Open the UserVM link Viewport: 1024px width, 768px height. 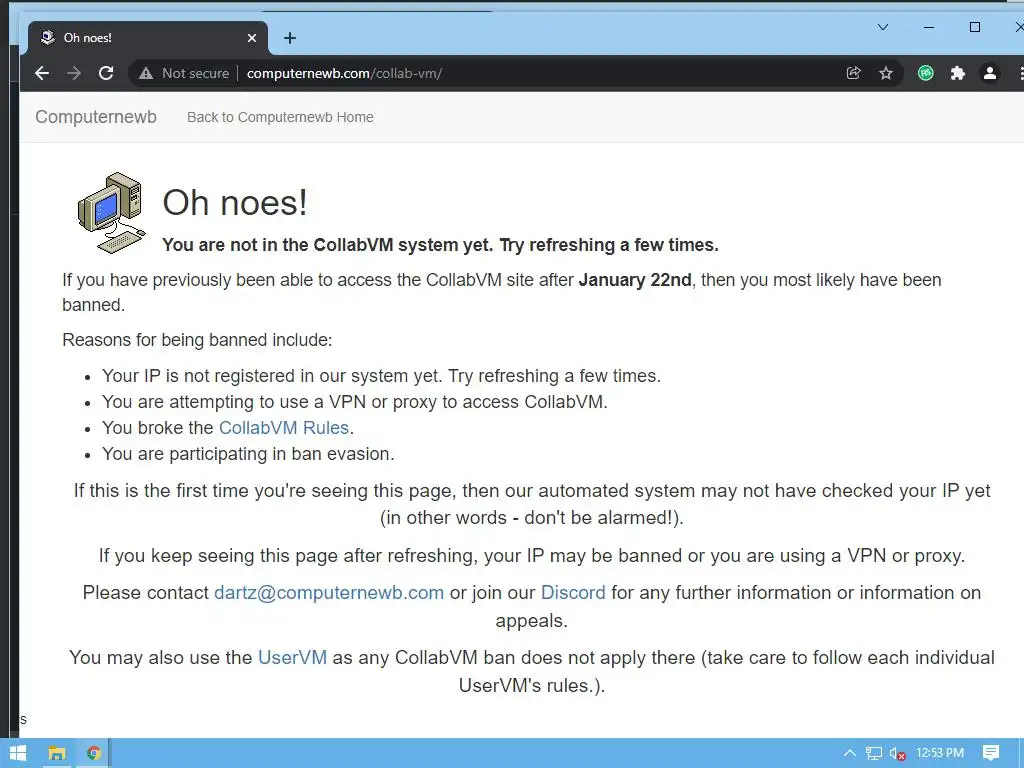point(293,657)
